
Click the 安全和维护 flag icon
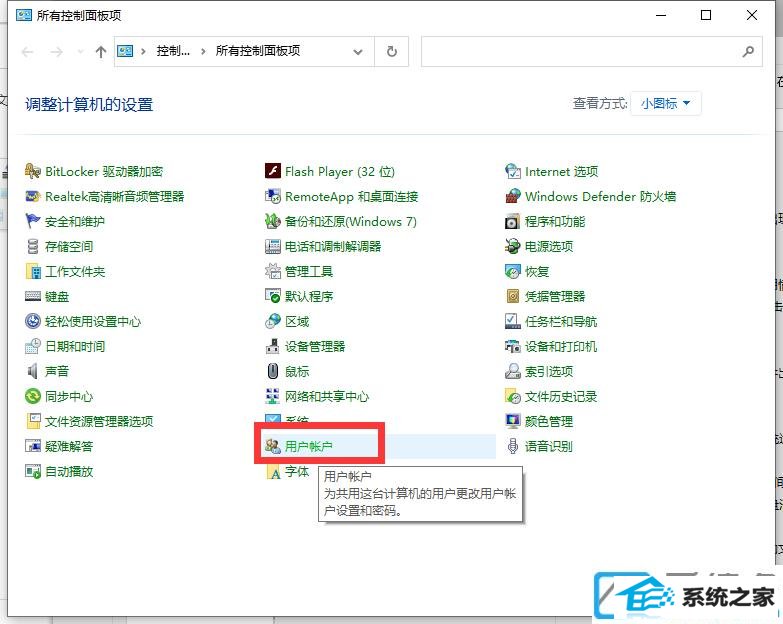pyautogui.click(x=32, y=221)
